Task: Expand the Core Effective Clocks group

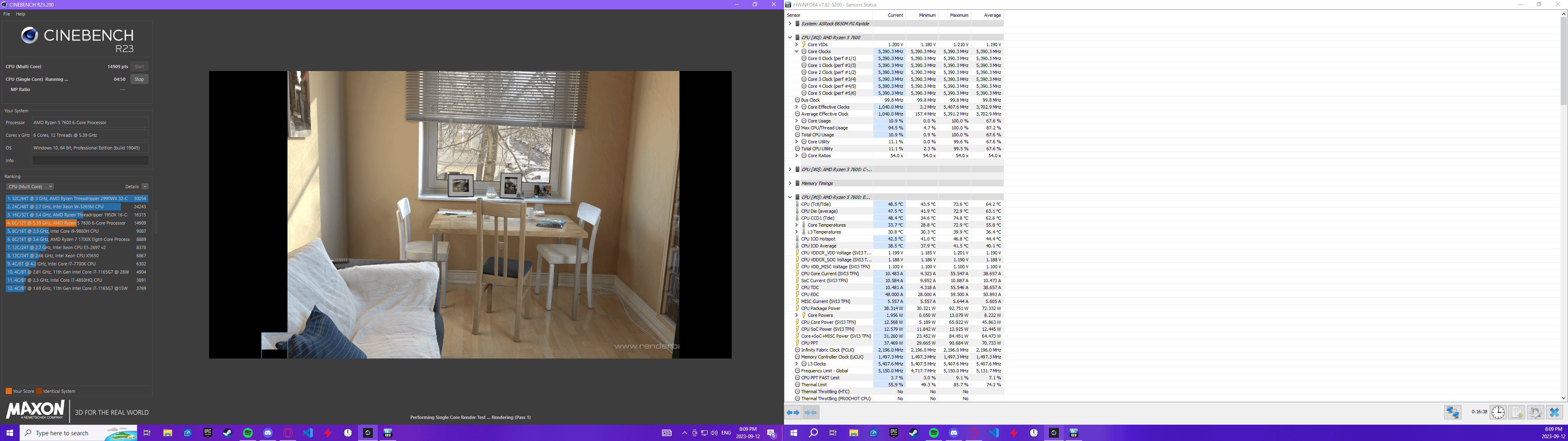Action: (796, 107)
